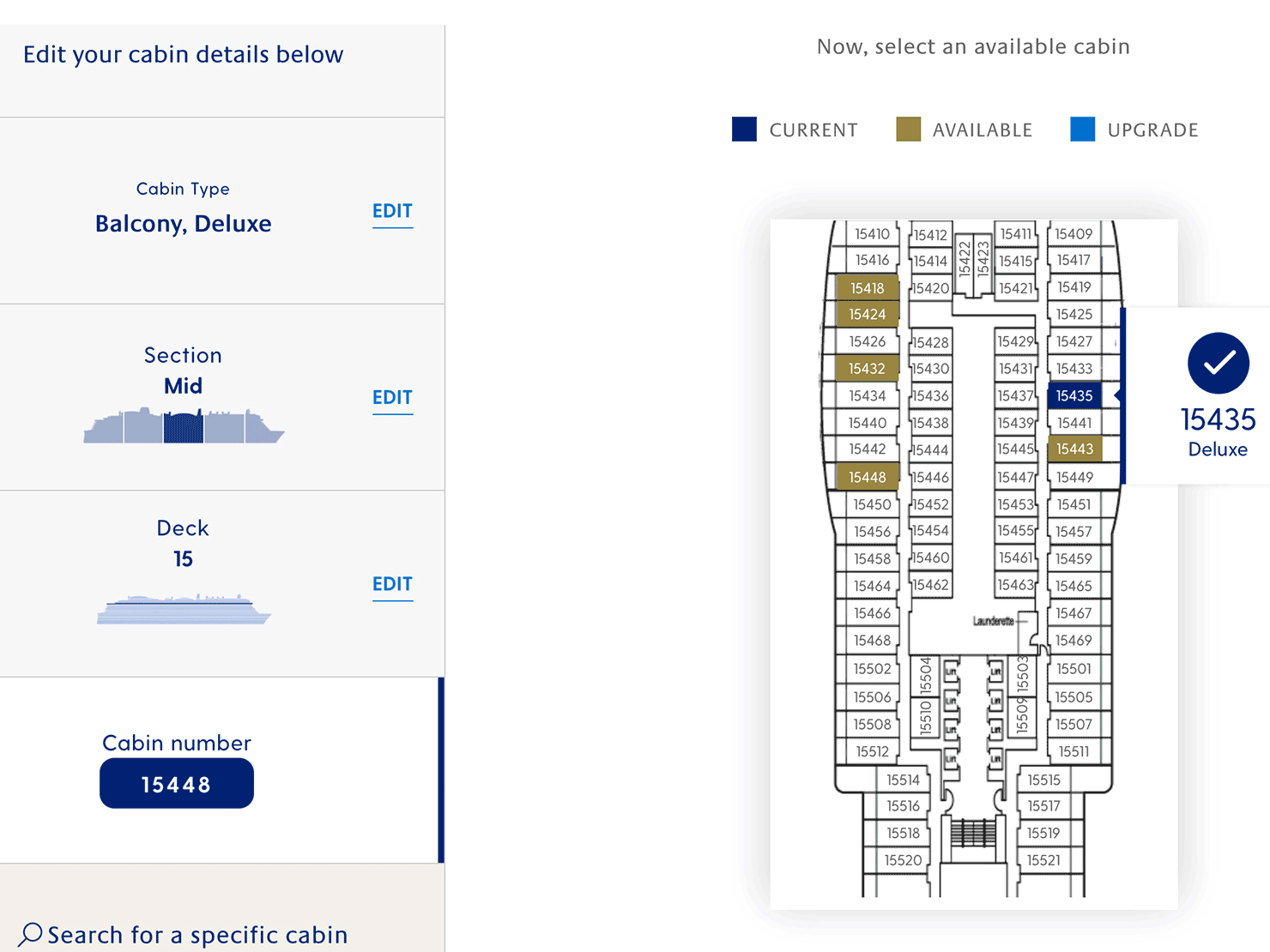Click the Cabin number 15448 badge
Image resolution: width=1270 pixels, height=952 pixels.
click(x=176, y=783)
